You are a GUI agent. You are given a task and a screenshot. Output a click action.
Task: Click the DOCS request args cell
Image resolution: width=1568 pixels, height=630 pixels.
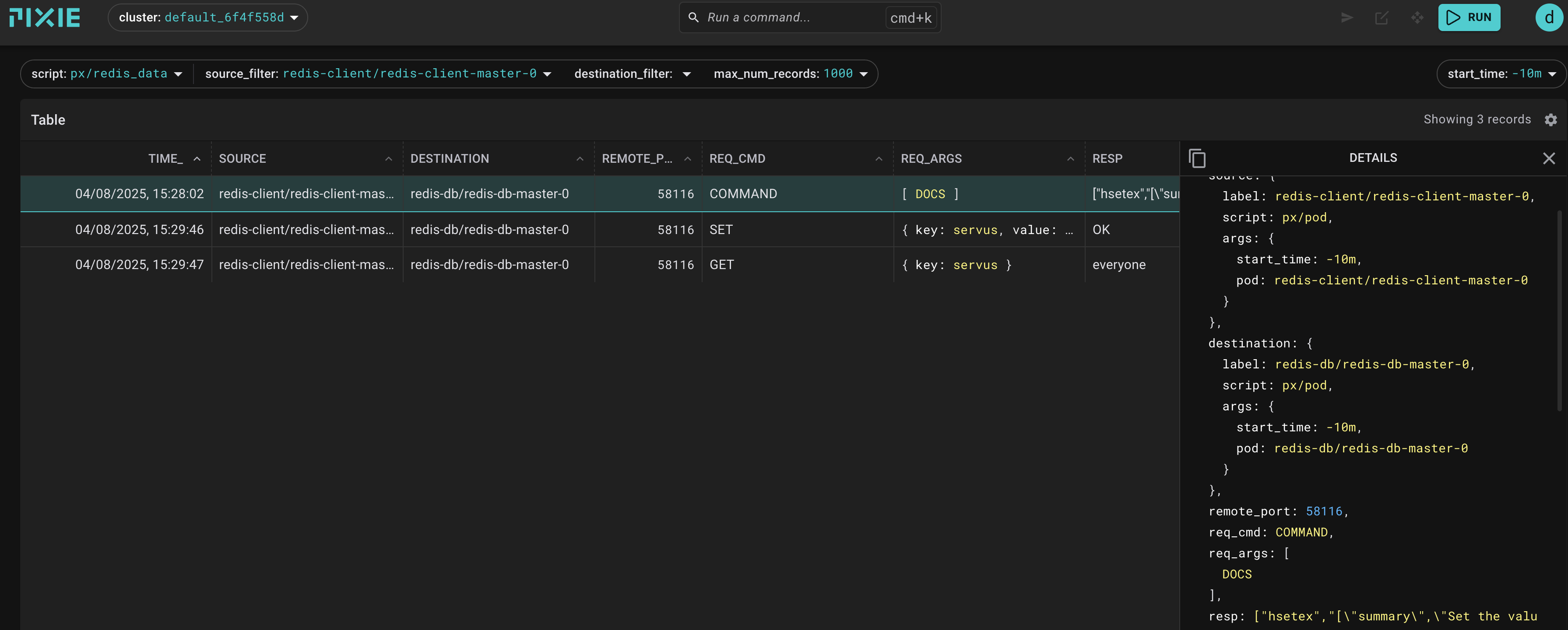click(930, 194)
